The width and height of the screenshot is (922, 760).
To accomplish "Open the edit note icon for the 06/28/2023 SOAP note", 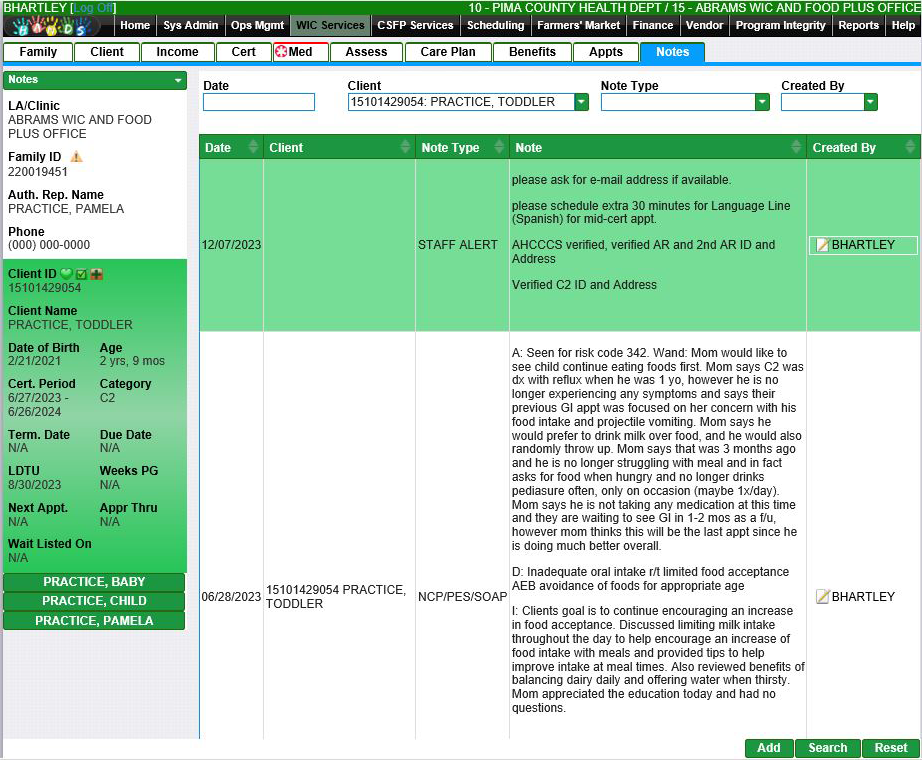I will [x=822, y=597].
